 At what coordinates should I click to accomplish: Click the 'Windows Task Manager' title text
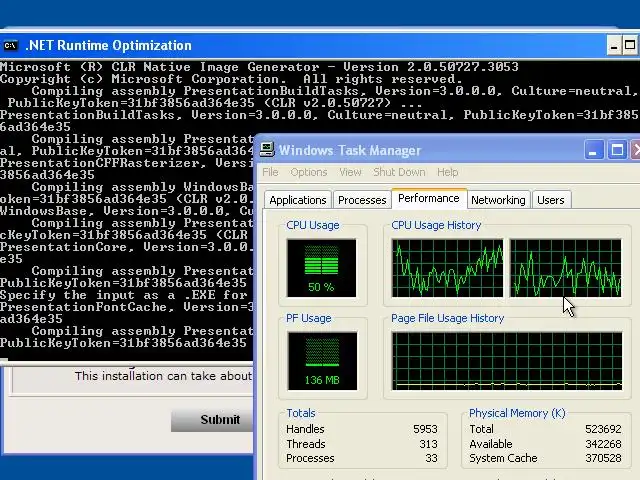[x=350, y=150]
